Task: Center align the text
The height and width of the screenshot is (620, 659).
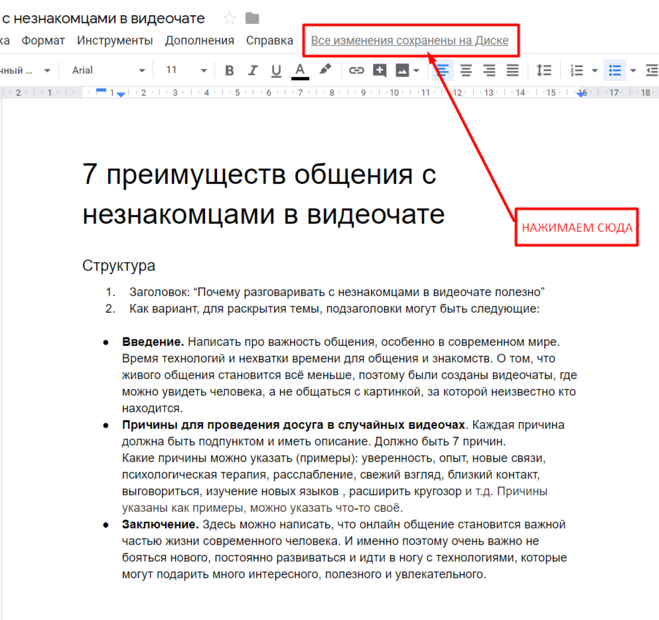Action: (466, 70)
